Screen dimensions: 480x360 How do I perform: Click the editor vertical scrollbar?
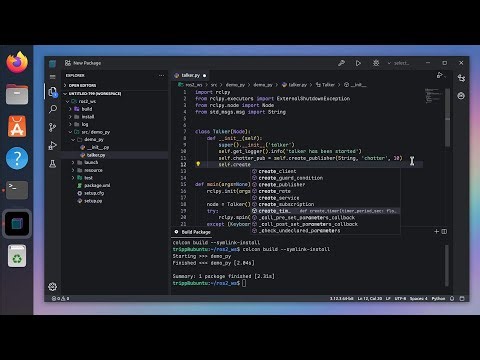pos(447,118)
